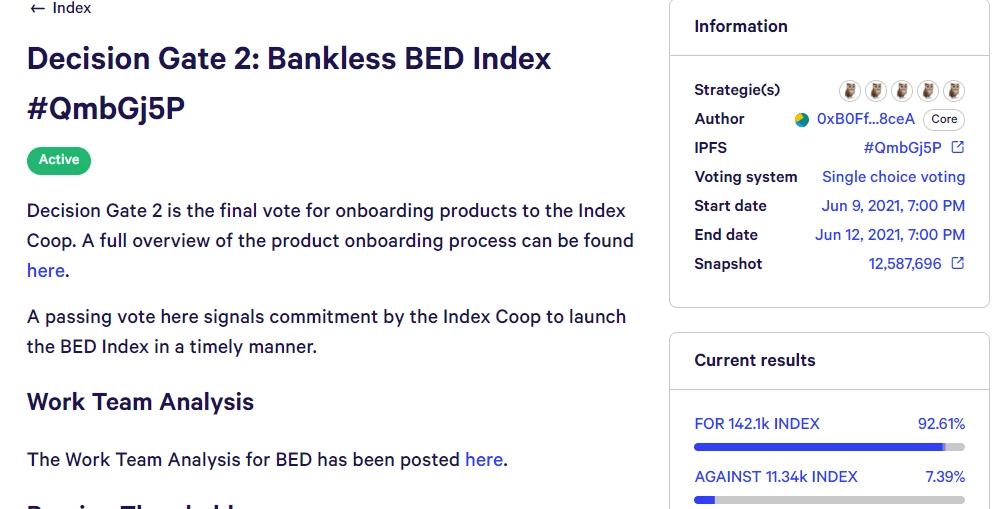1000x509 pixels.
Task: Open the fourth strategy avatar icon
Action: [928, 91]
